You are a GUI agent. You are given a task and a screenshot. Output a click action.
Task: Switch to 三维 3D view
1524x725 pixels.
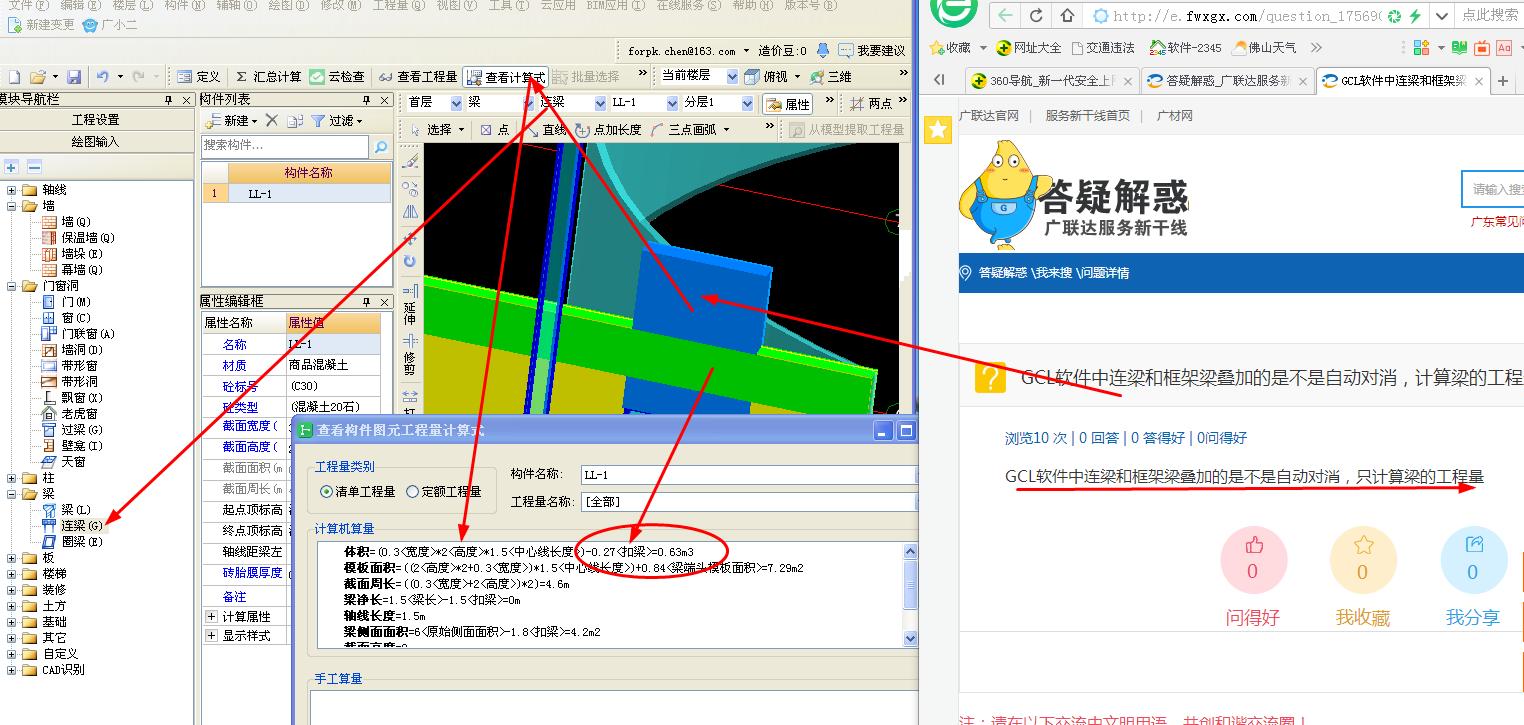tap(831, 77)
